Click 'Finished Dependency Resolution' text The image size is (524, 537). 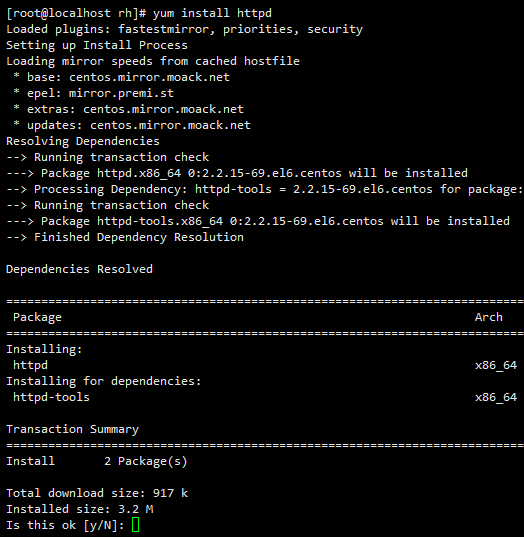(x=139, y=237)
